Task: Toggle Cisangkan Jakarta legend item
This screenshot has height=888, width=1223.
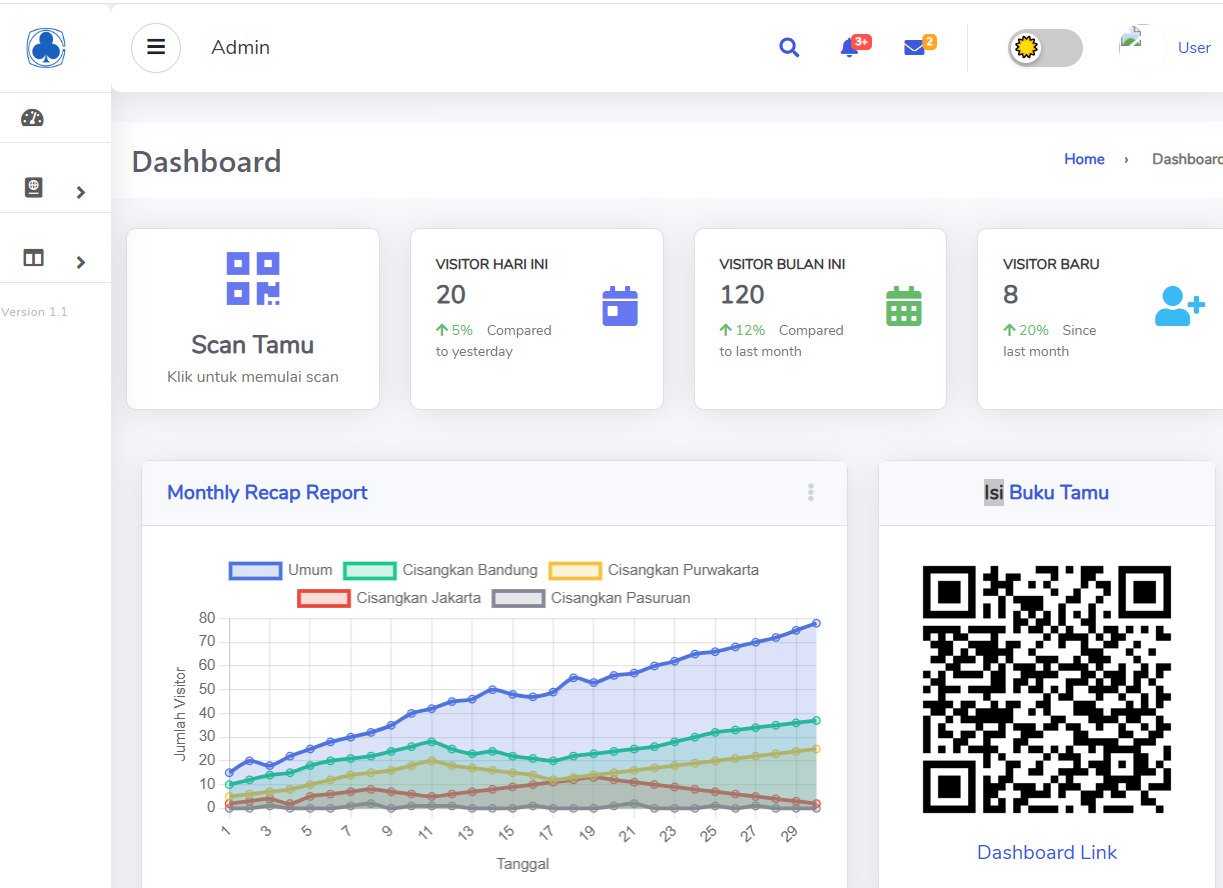Action: click(x=389, y=598)
